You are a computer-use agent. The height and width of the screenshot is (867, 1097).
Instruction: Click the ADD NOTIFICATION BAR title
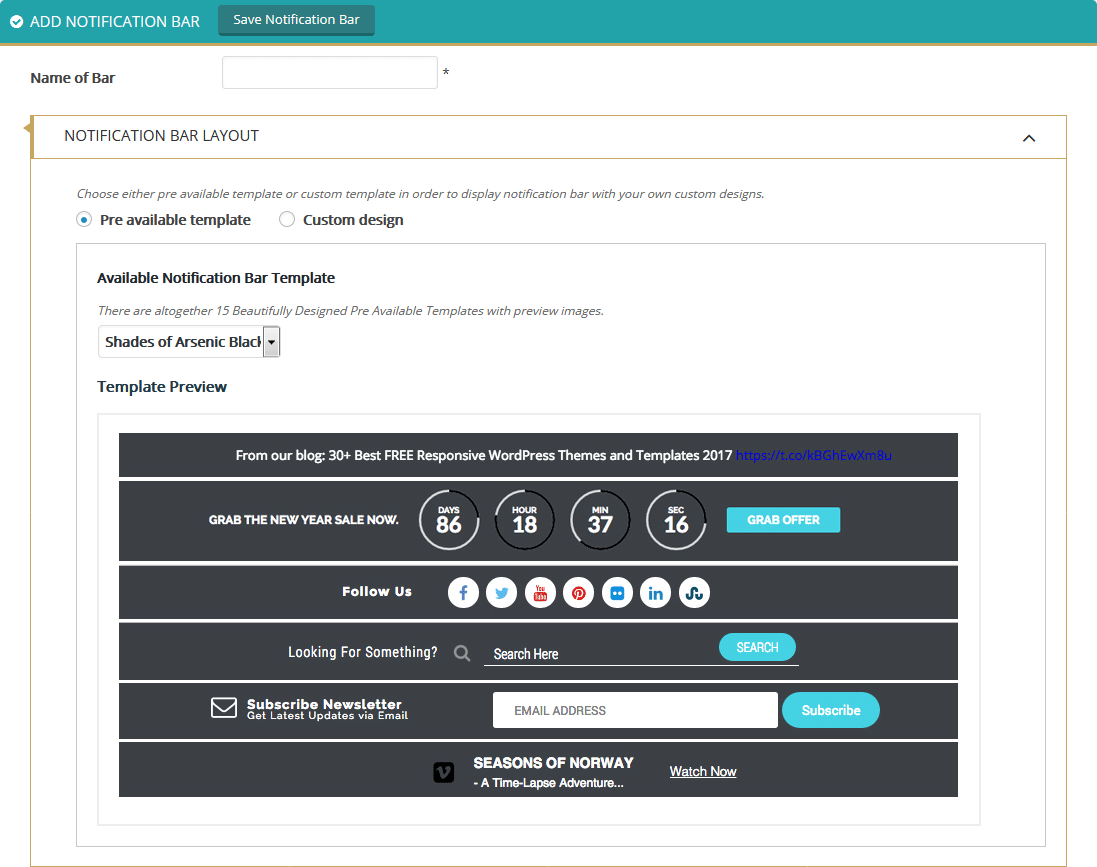pyautogui.click(x=115, y=22)
